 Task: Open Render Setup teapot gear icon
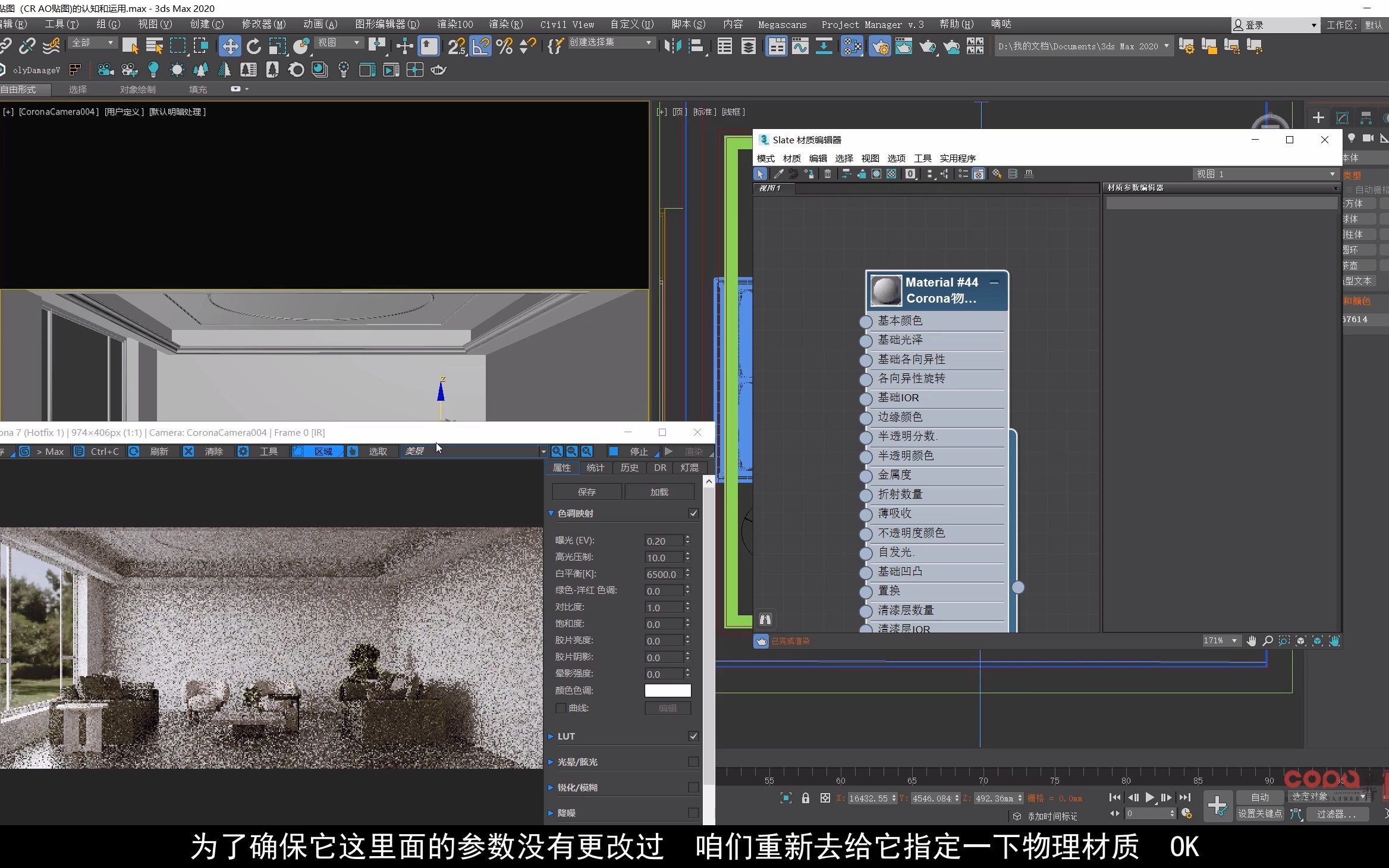[879, 46]
